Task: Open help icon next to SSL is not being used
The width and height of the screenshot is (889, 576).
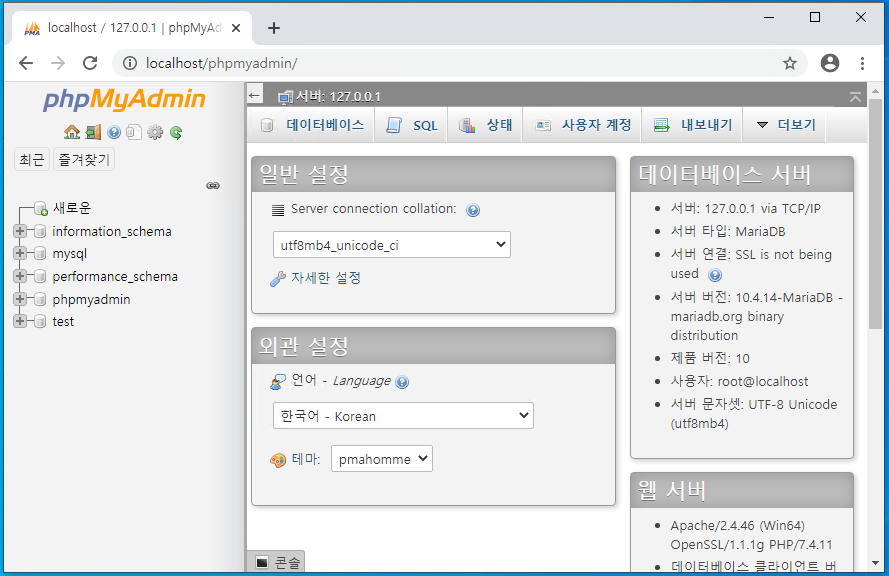Action: coord(715,275)
